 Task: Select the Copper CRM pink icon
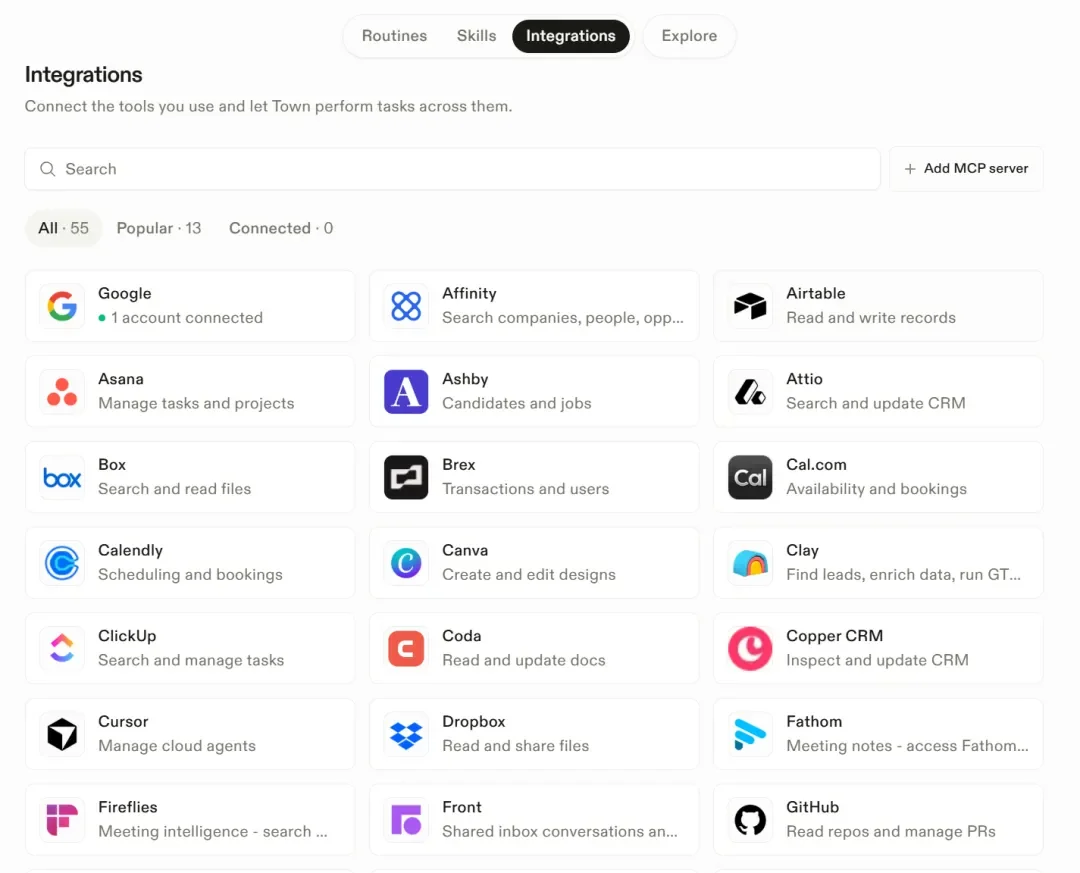(750, 648)
